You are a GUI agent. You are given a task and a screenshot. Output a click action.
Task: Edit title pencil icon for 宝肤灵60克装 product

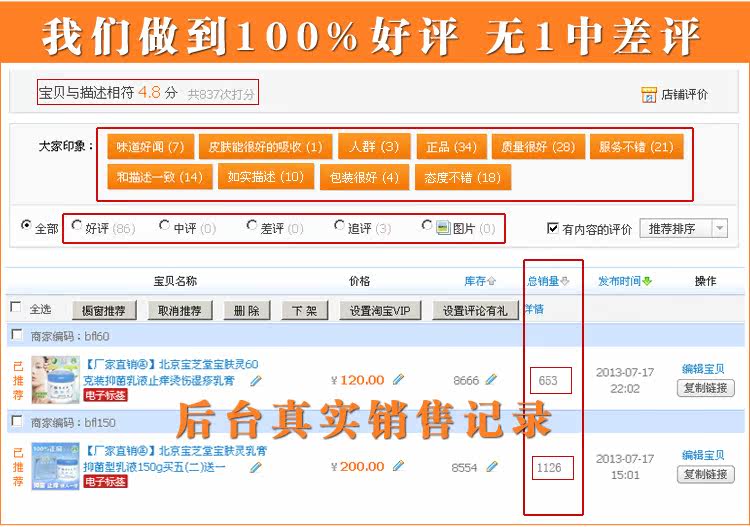pyautogui.click(x=256, y=381)
